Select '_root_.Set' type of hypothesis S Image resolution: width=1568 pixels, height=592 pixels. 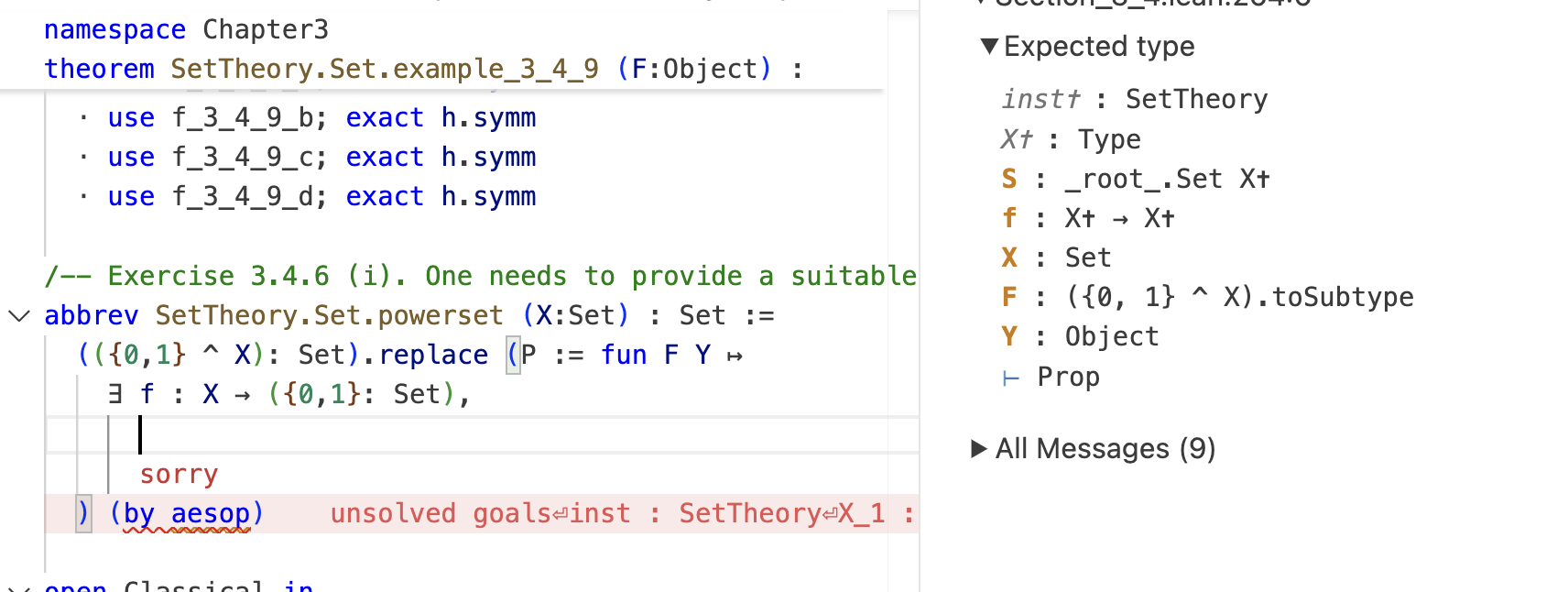pos(1143,179)
